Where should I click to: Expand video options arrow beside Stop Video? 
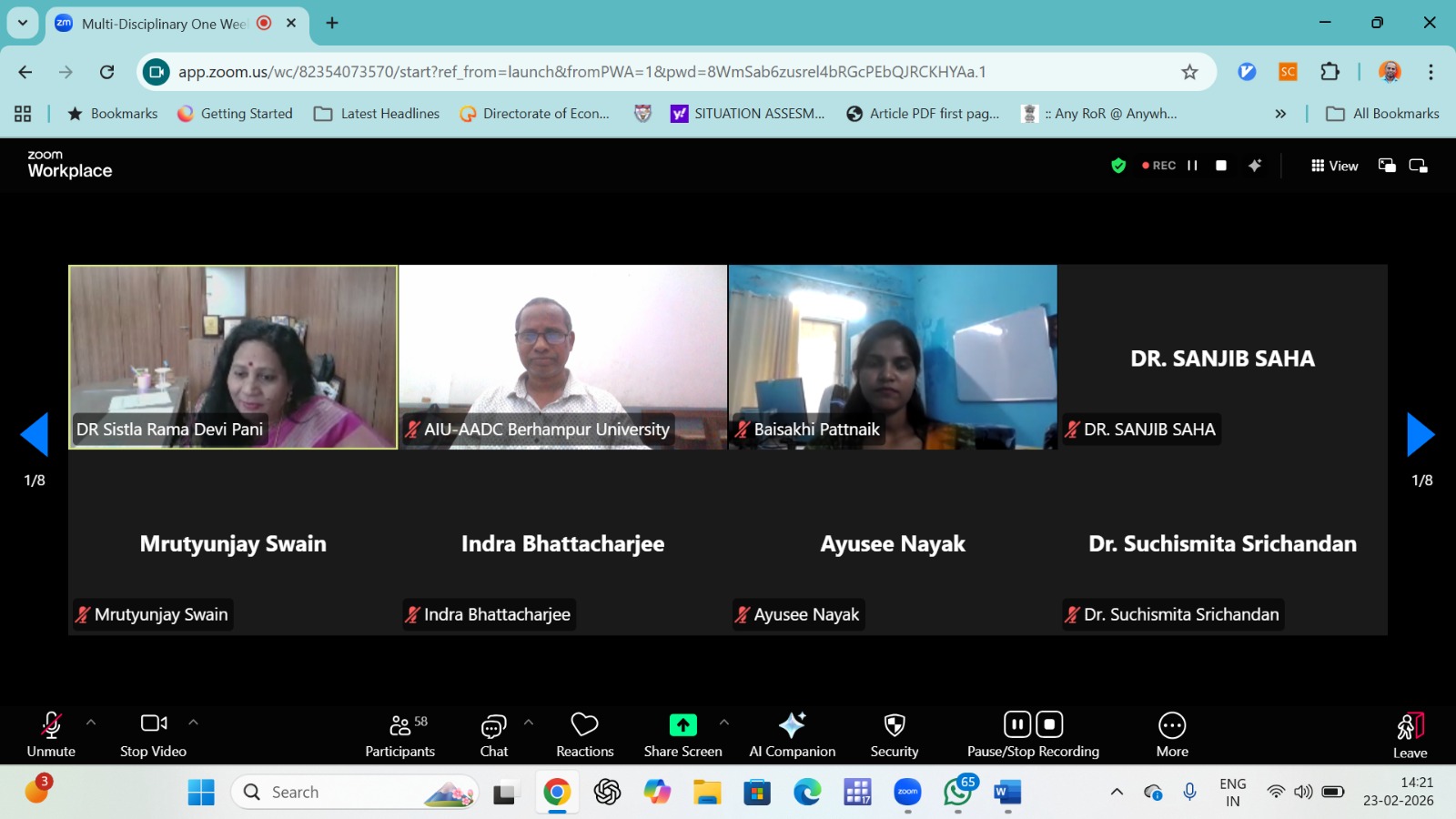click(x=193, y=723)
